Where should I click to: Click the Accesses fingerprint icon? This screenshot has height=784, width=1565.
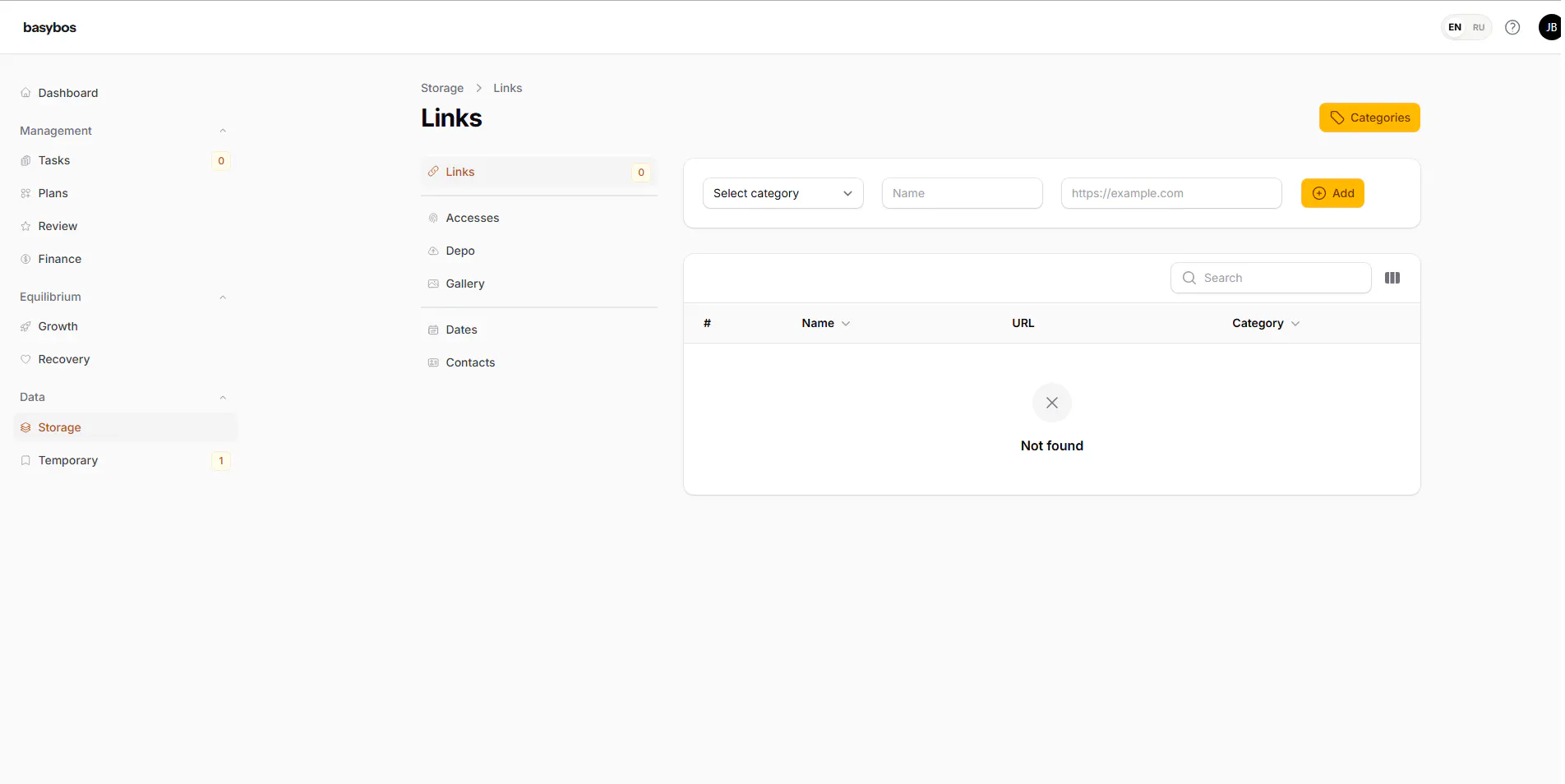coord(433,218)
